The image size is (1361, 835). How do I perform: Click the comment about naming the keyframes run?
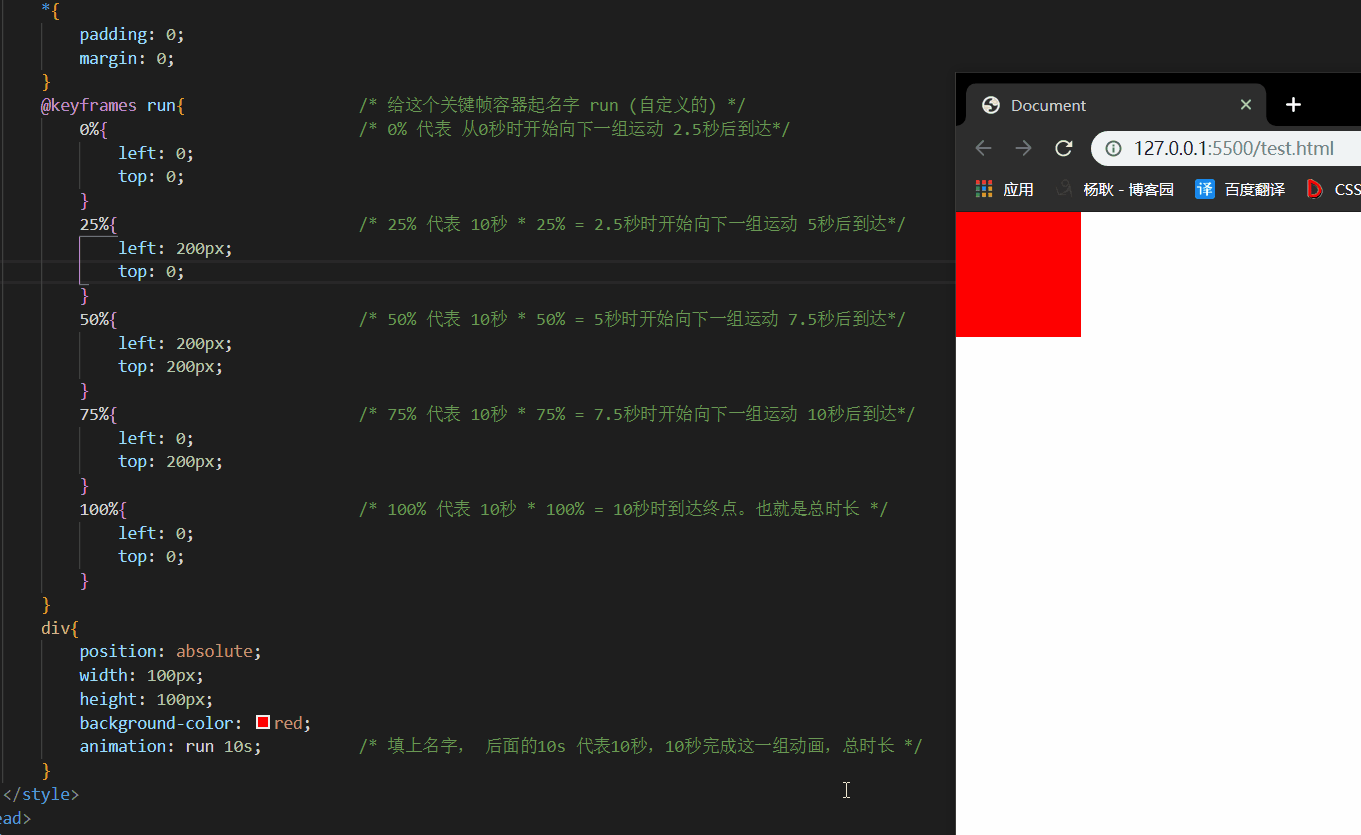(553, 105)
